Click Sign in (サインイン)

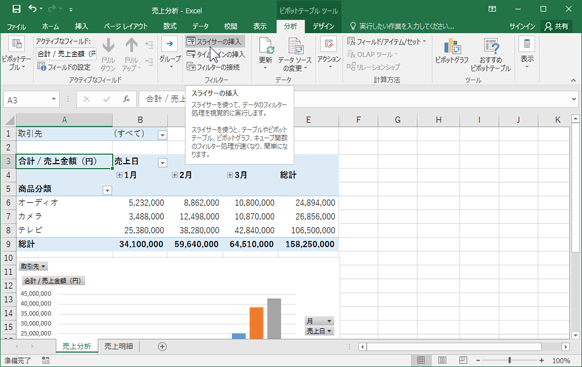(522, 26)
